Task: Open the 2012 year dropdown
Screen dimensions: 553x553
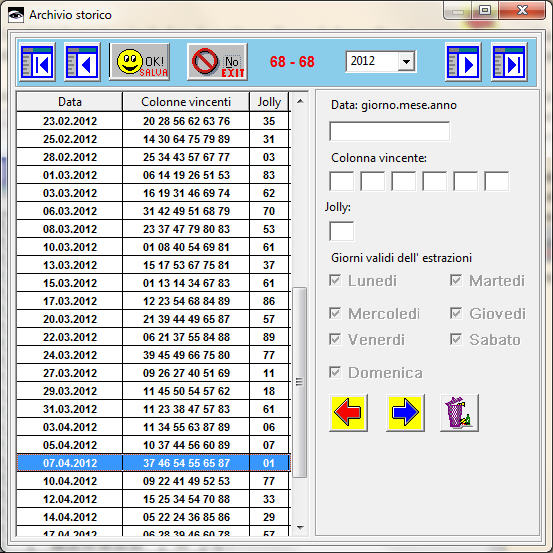Action: [406, 62]
